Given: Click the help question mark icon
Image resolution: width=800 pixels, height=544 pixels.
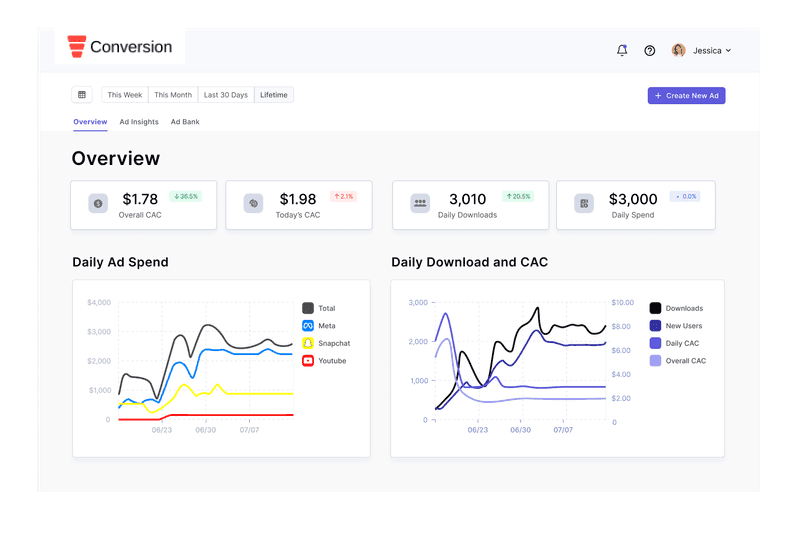Looking at the screenshot, I should pyautogui.click(x=649, y=51).
